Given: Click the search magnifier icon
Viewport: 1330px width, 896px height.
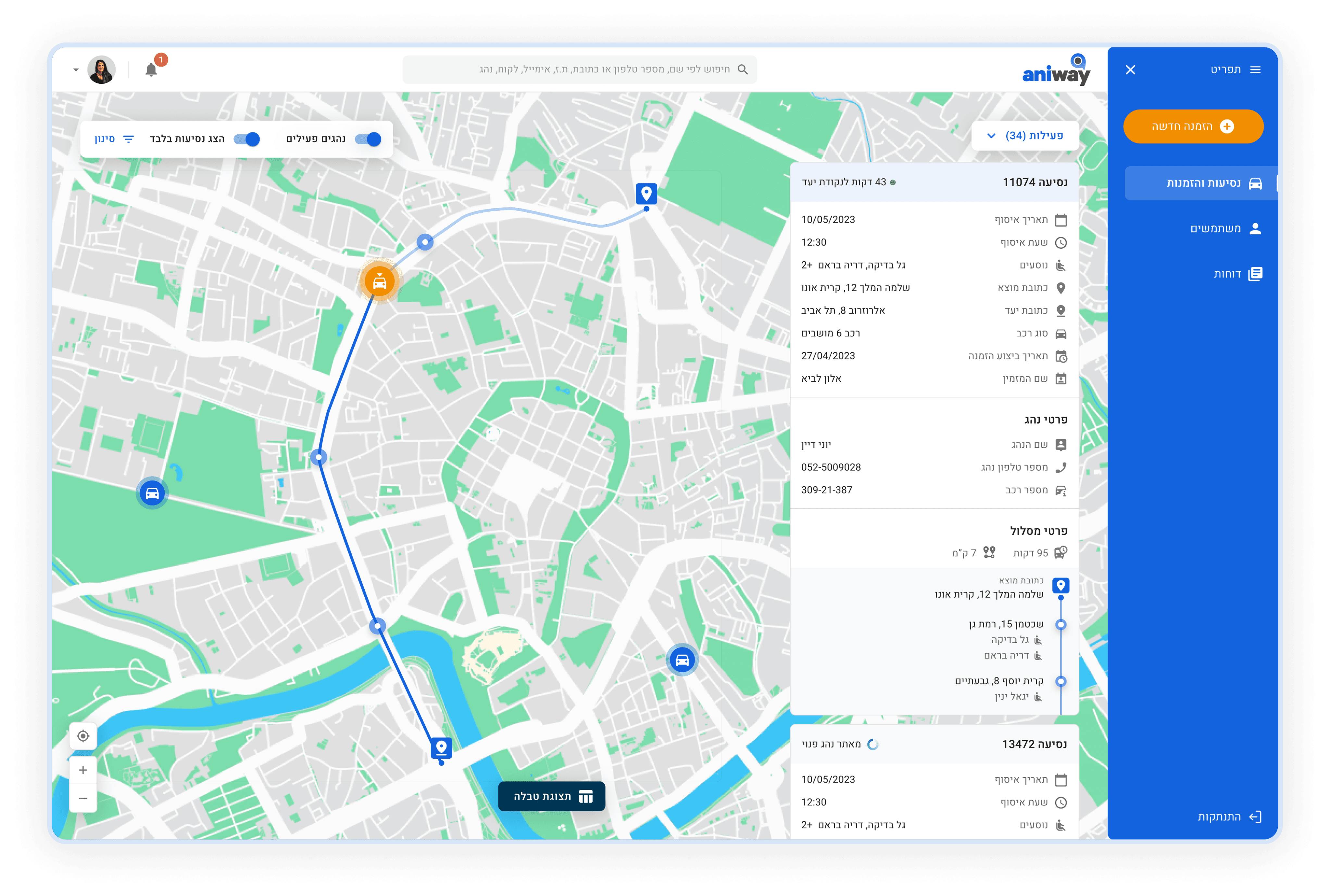Looking at the screenshot, I should tap(743, 69).
